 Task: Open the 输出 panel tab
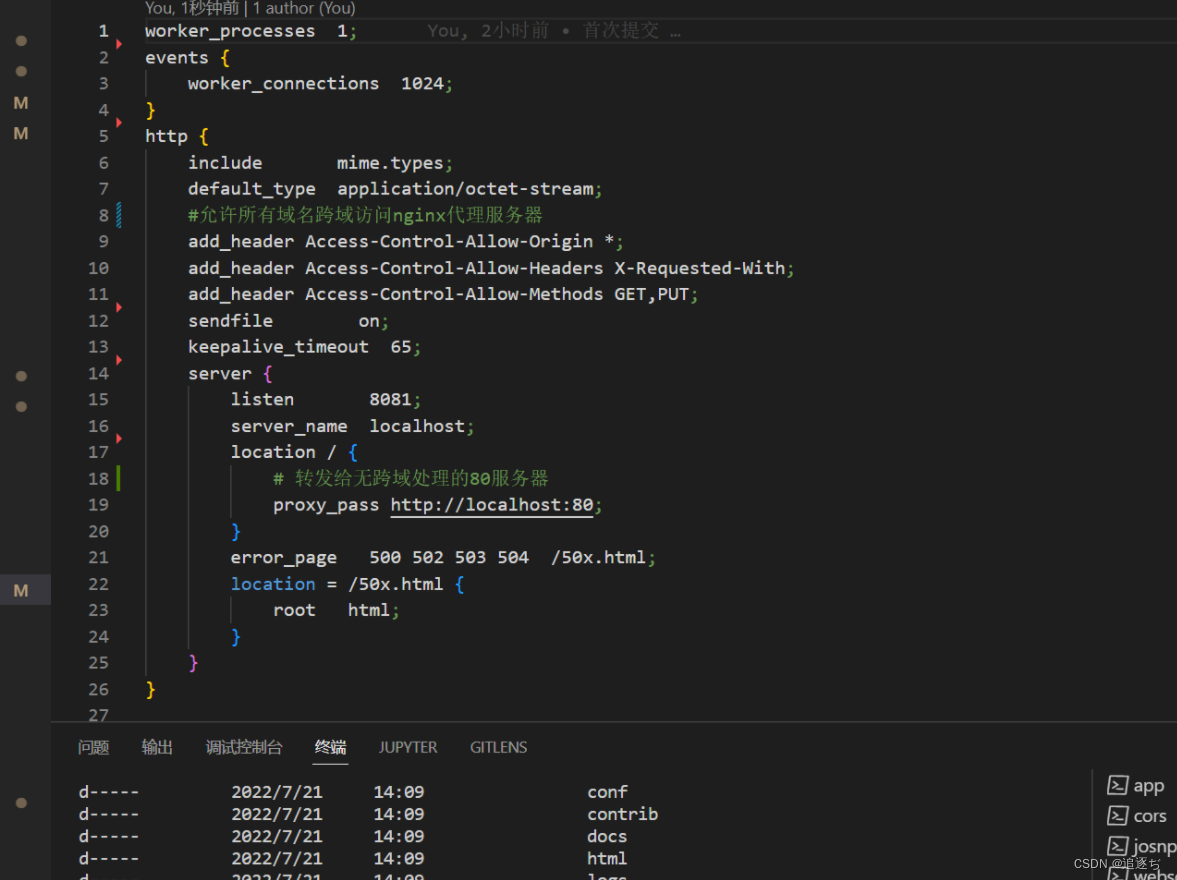[x=157, y=747]
